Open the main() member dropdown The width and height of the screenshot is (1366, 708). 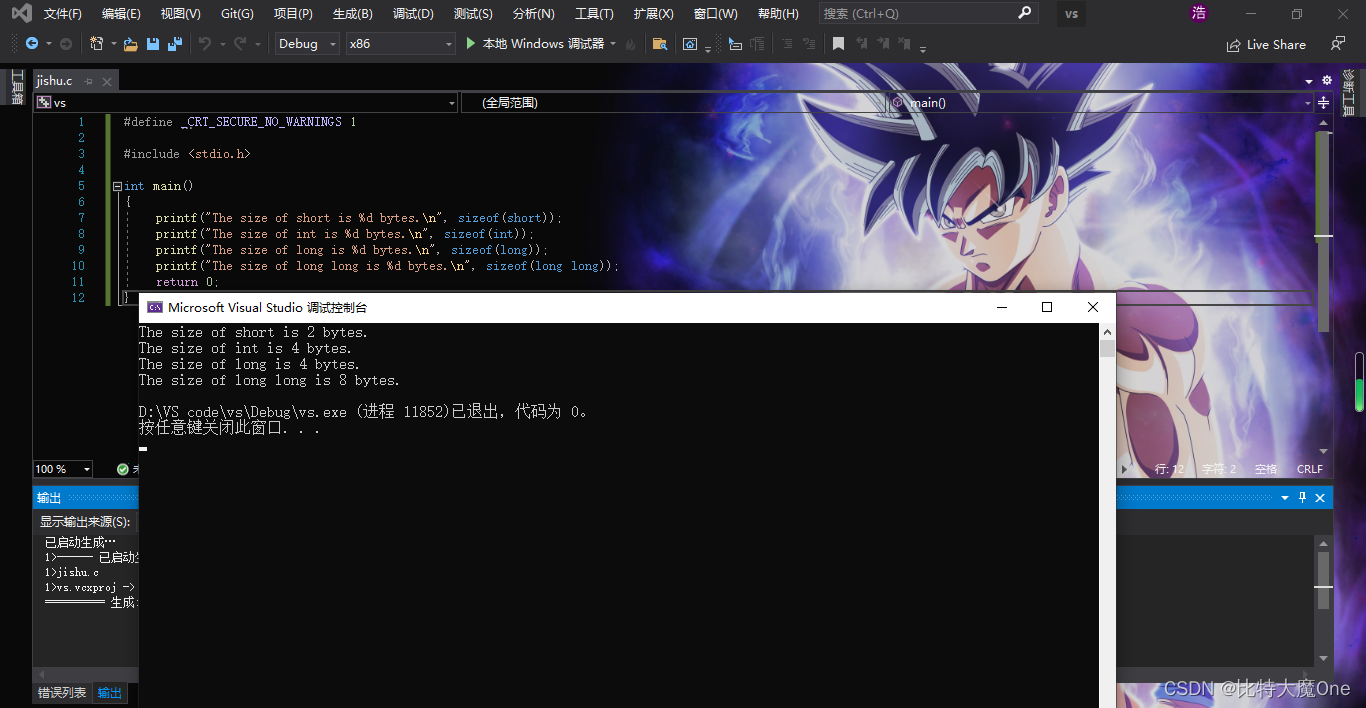pos(1101,102)
